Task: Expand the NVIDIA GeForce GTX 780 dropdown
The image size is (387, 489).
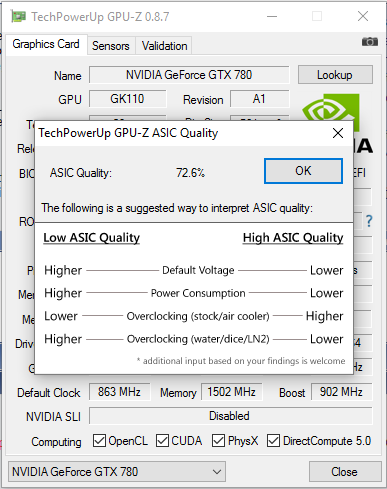Action: click(x=117, y=471)
